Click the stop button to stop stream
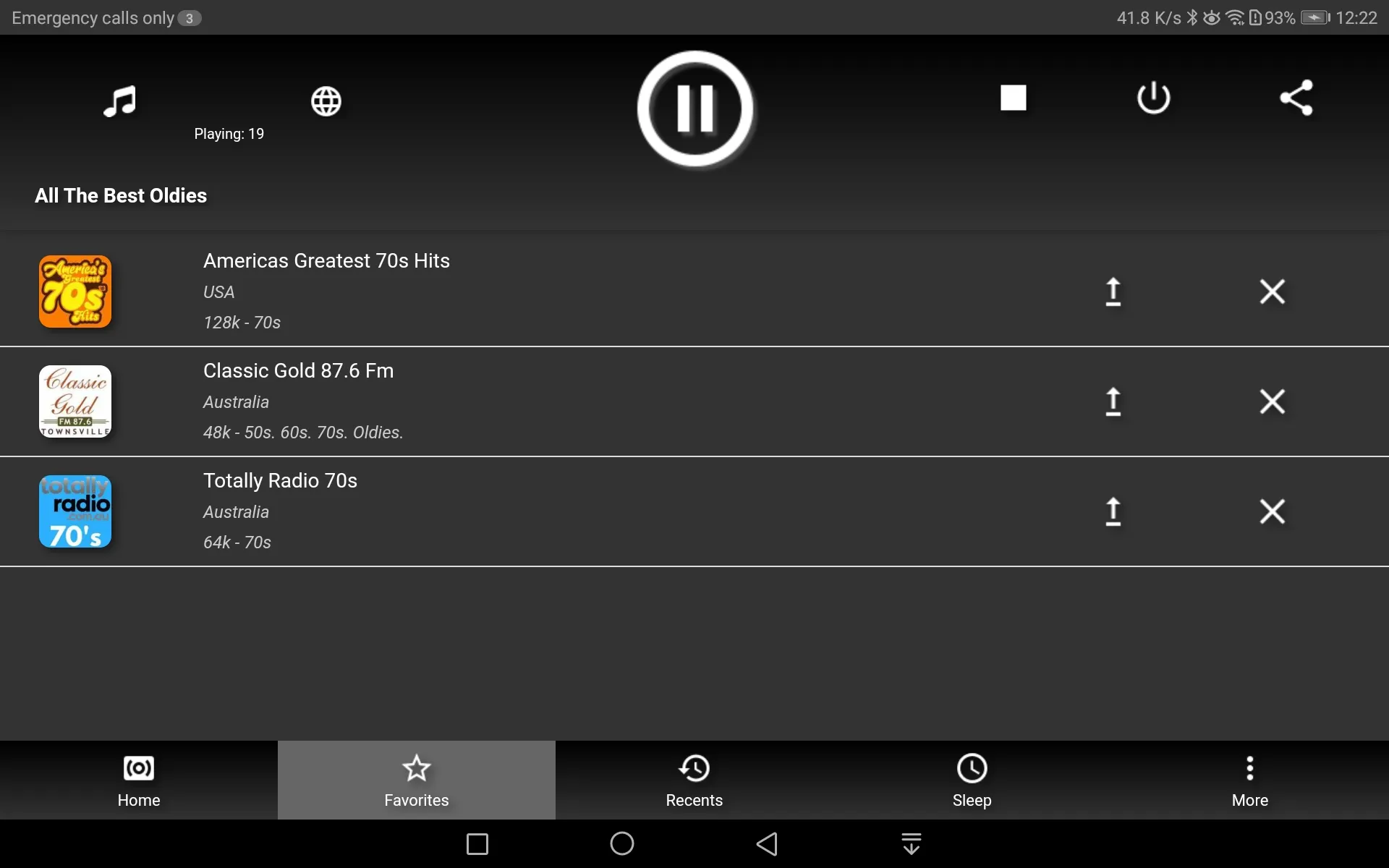The width and height of the screenshot is (1389, 868). [x=1012, y=97]
